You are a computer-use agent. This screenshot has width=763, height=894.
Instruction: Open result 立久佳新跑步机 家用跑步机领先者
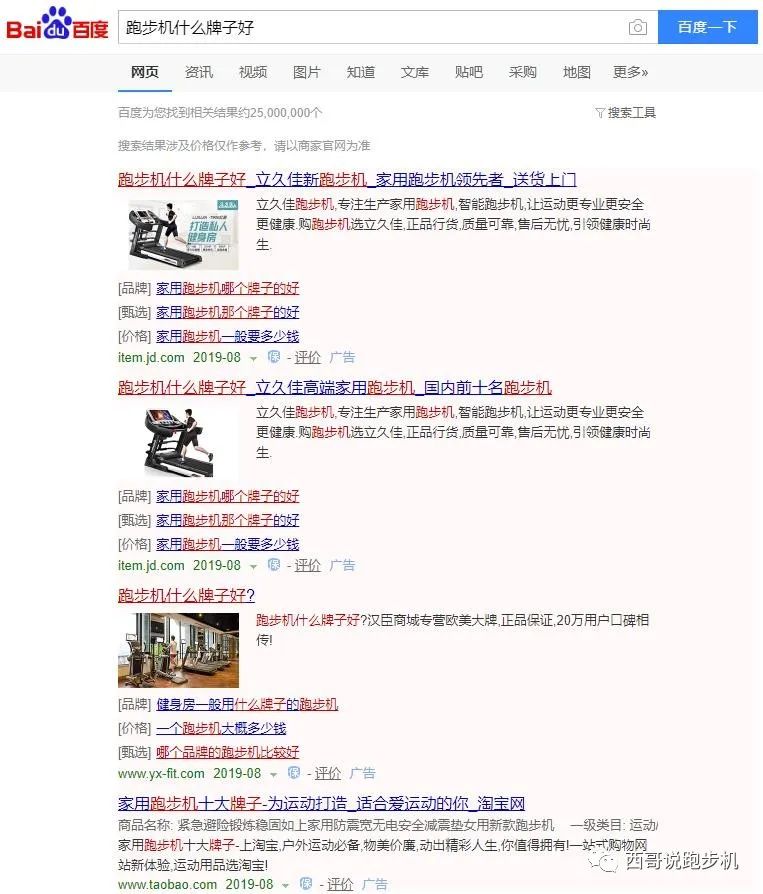[x=347, y=180]
